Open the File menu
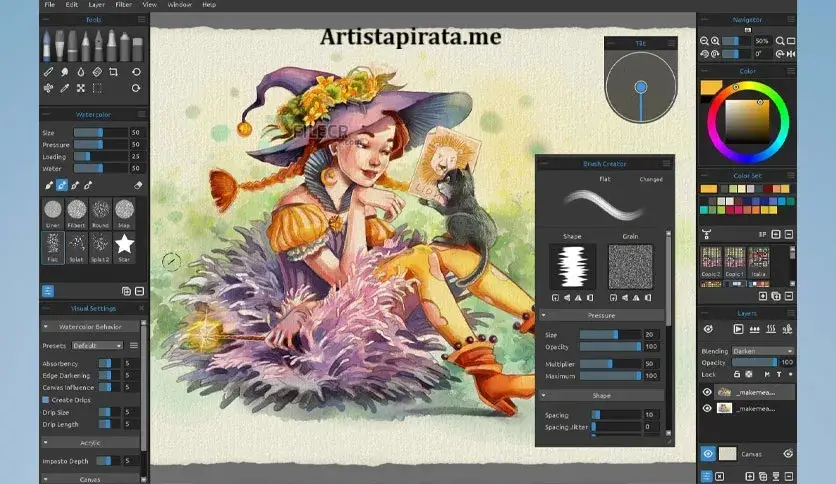836x484 pixels. tap(50, 5)
